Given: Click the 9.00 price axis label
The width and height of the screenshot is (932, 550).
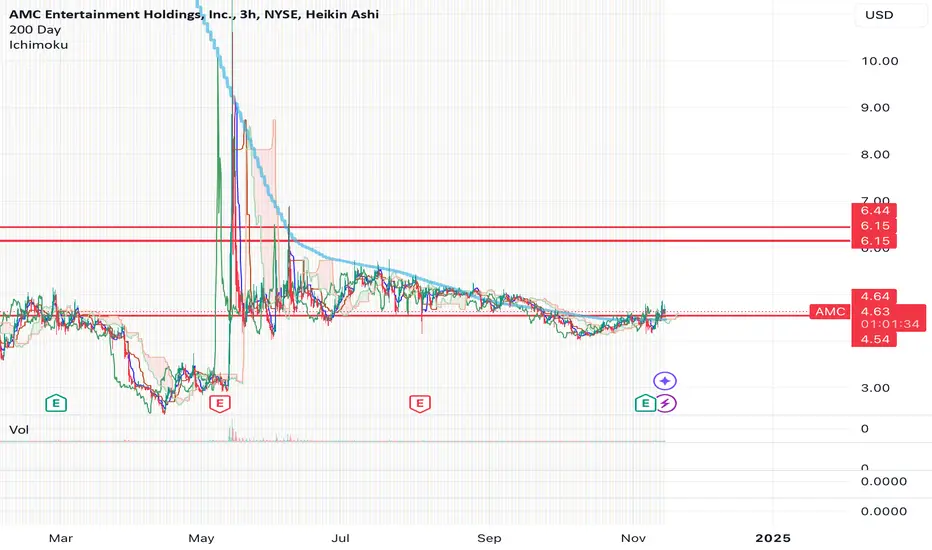Looking at the screenshot, I should click(x=875, y=108).
